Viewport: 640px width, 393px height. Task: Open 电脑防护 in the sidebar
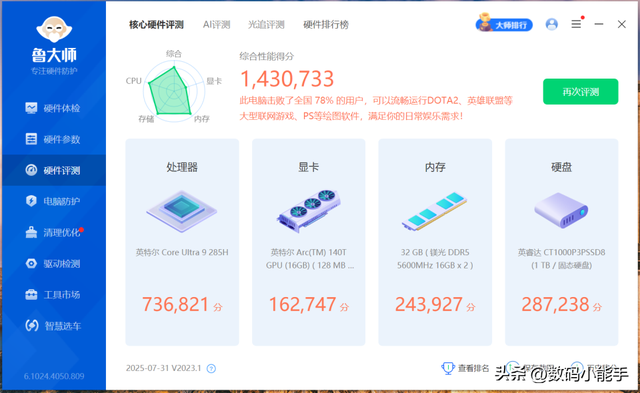(53, 201)
